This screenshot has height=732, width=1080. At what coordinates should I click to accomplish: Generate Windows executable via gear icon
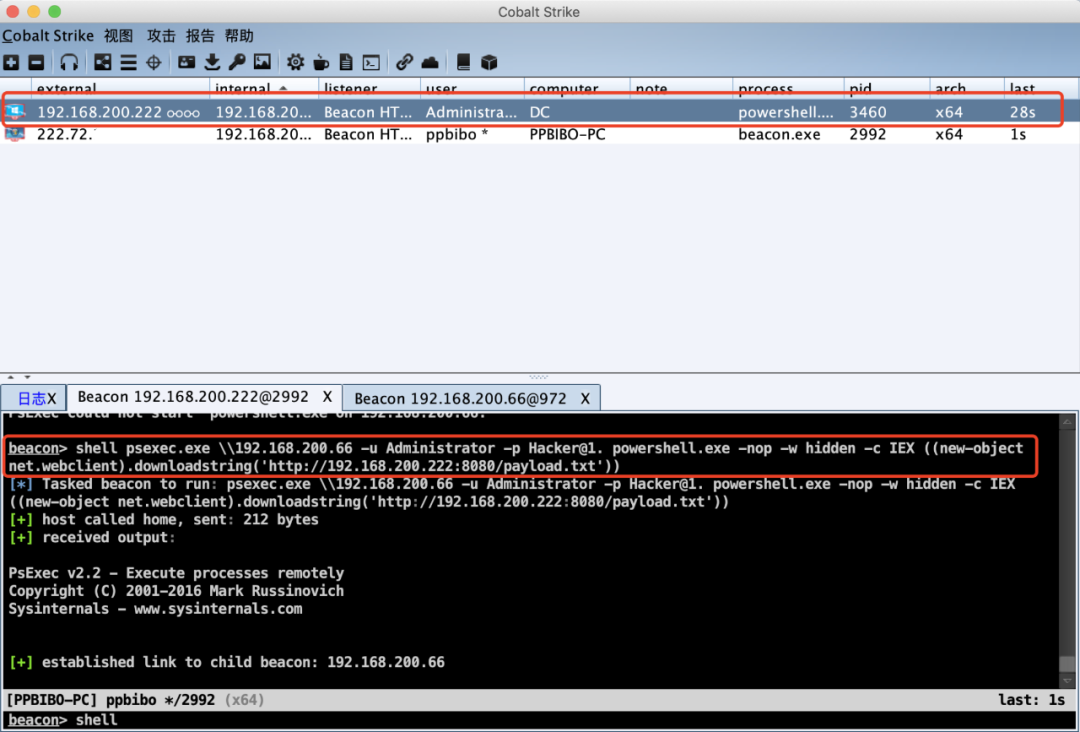pyautogui.click(x=295, y=63)
